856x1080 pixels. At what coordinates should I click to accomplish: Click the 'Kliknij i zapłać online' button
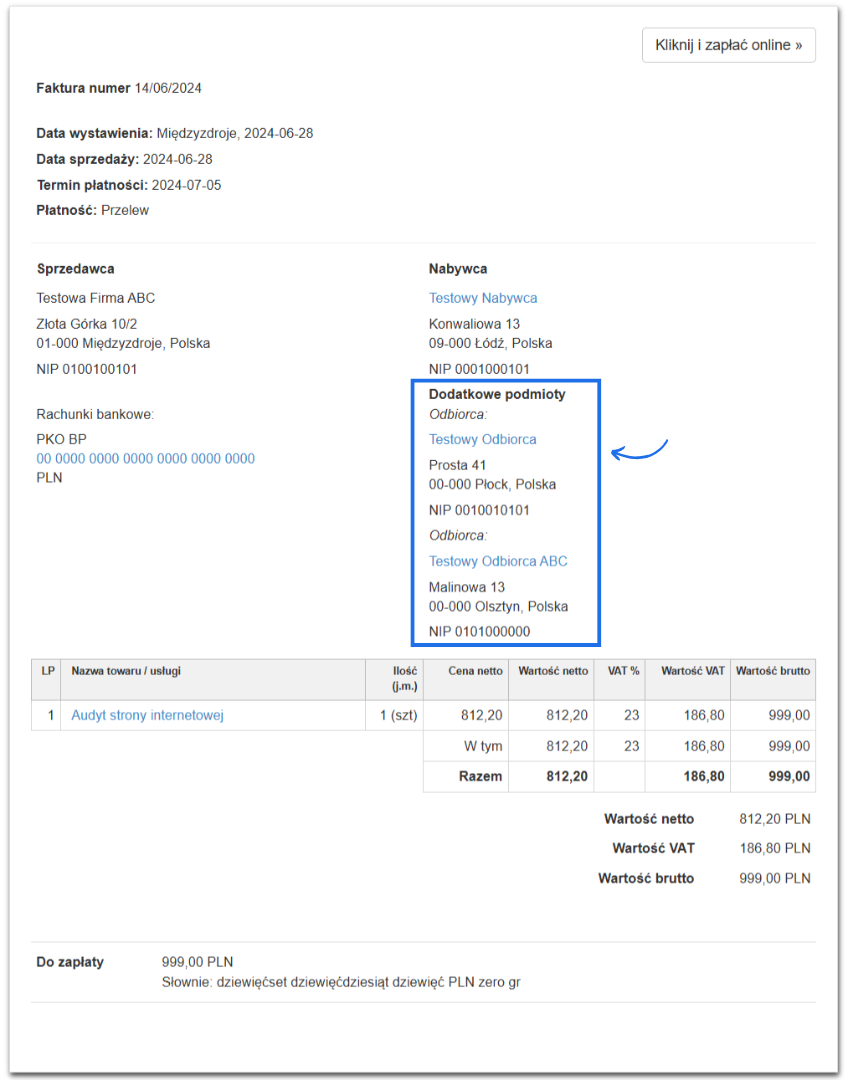728,45
